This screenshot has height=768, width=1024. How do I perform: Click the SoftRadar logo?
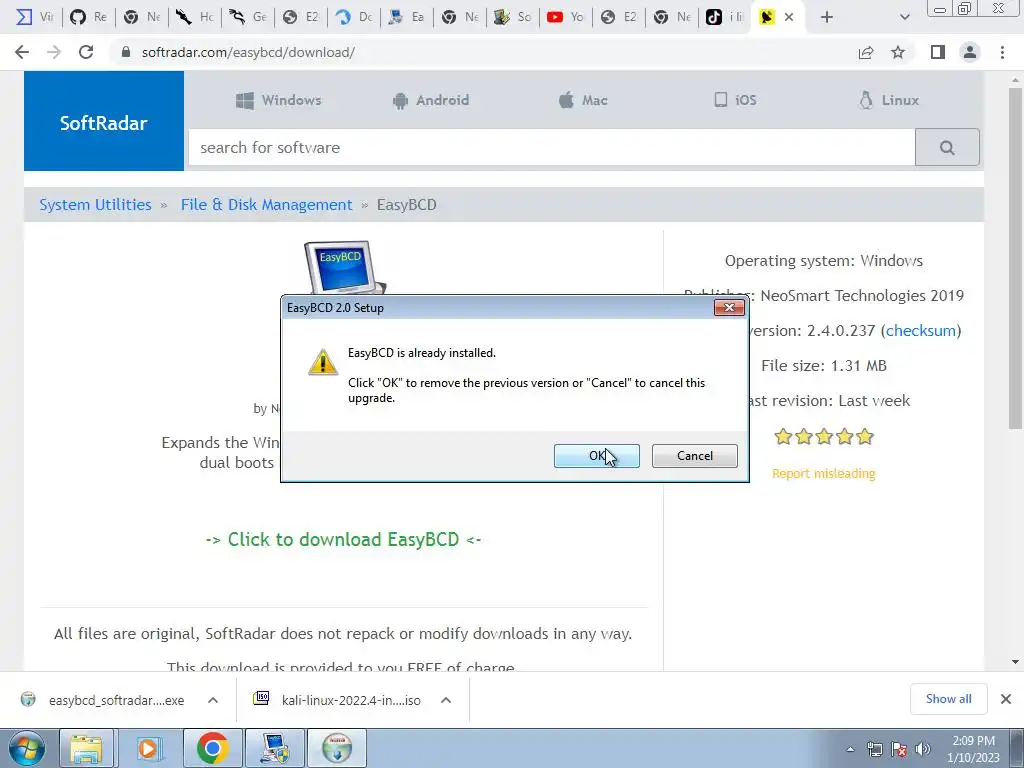[104, 121]
